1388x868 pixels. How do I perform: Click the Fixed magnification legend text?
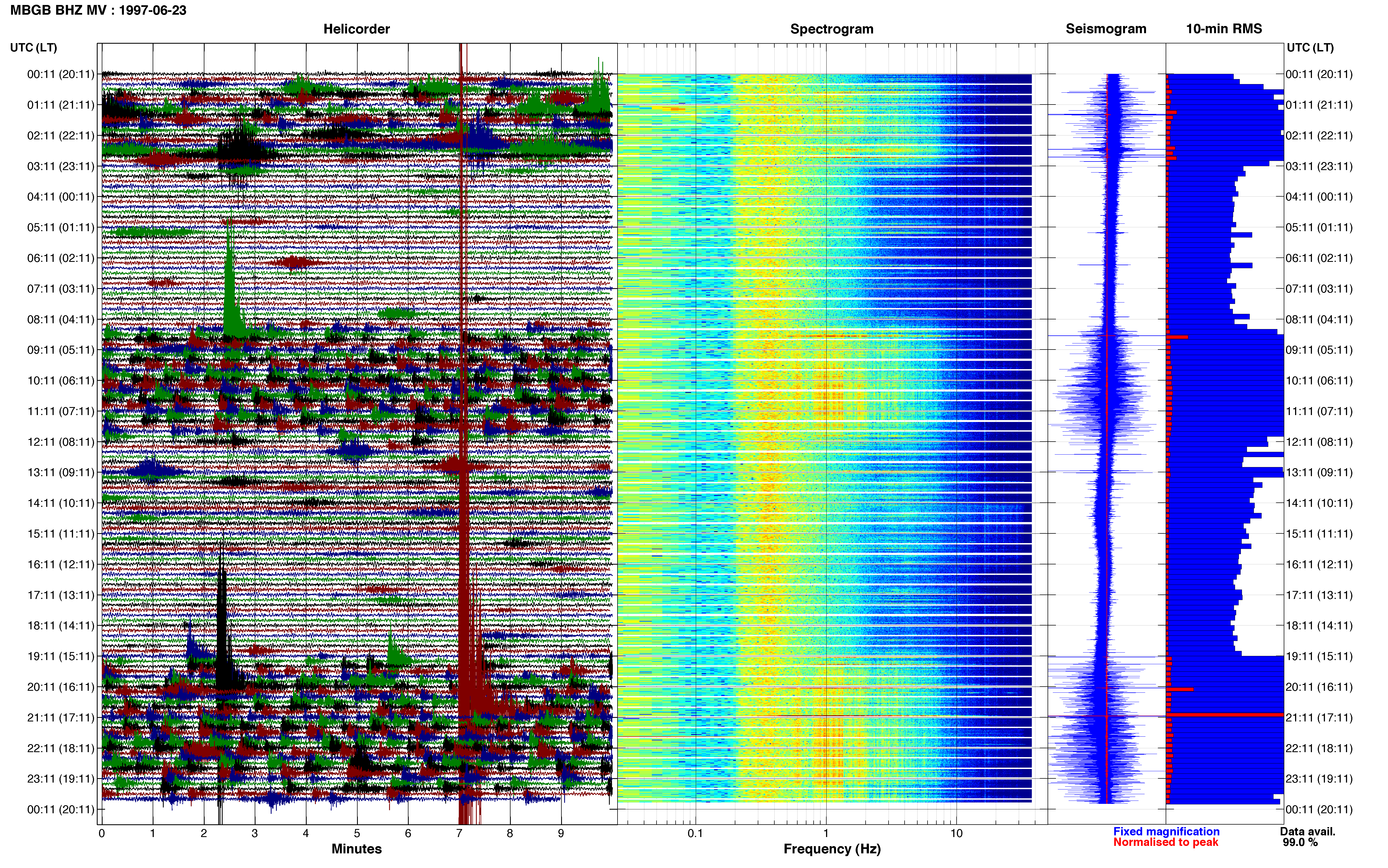pyautogui.click(x=1166, y=831)
